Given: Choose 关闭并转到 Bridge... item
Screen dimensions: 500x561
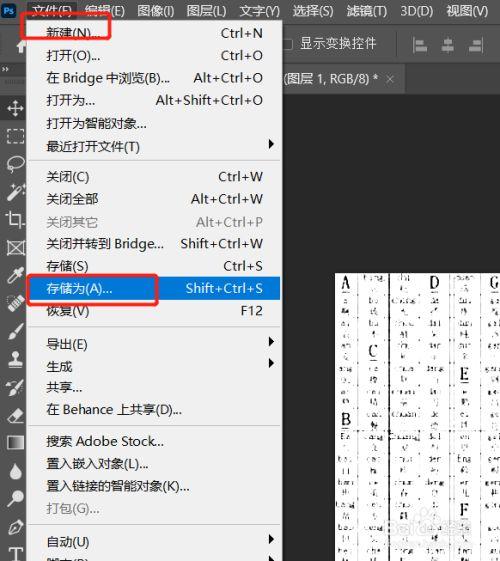Looking at the screenshot, I should point(153,244).
